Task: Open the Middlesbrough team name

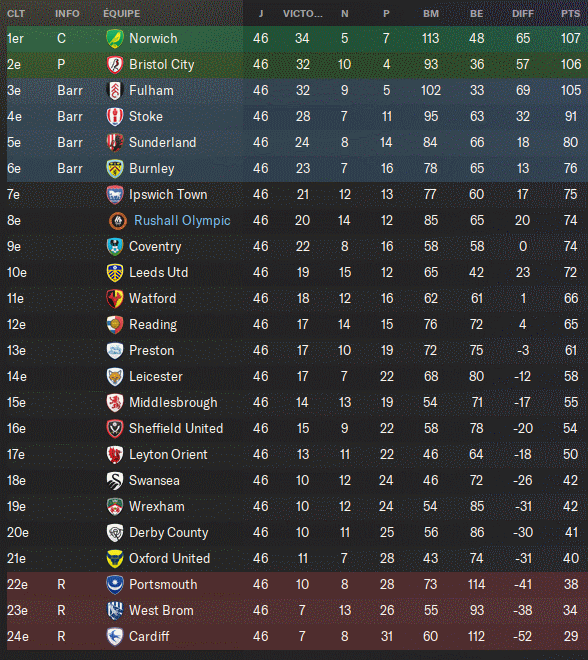Action: 173,402
